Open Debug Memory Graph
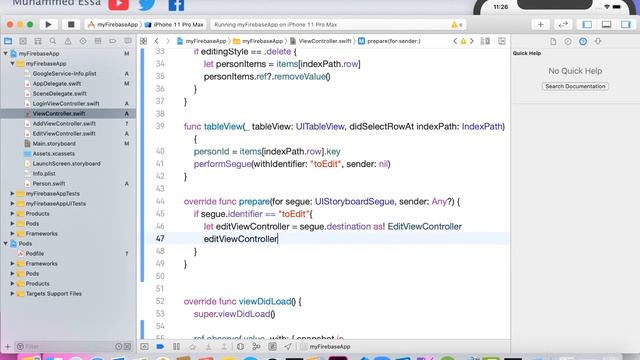This screenshot has width=640, height=360. (256, 347)
